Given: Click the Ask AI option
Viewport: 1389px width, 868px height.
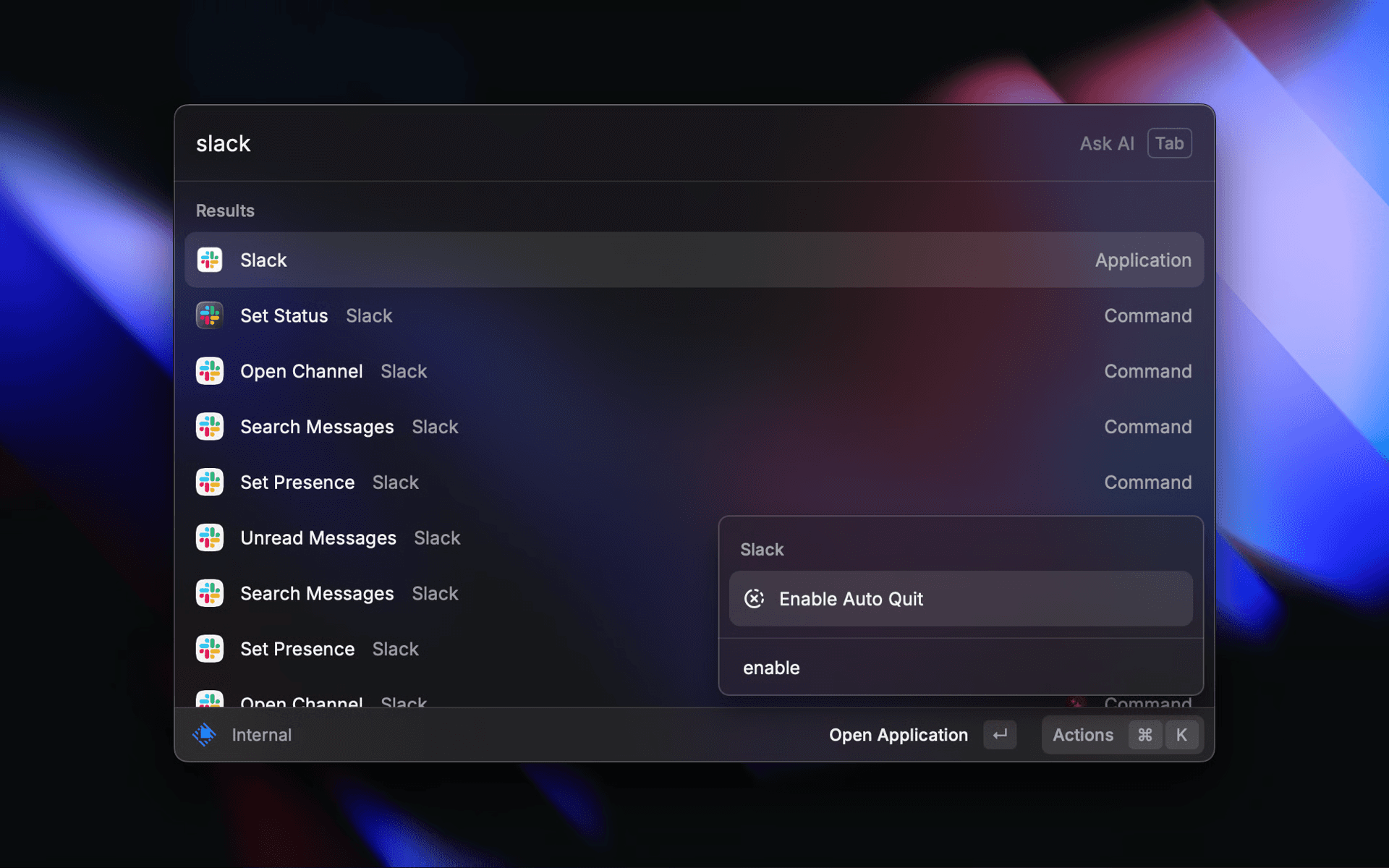Looking at the screenshot, I should pos(1107,142).
